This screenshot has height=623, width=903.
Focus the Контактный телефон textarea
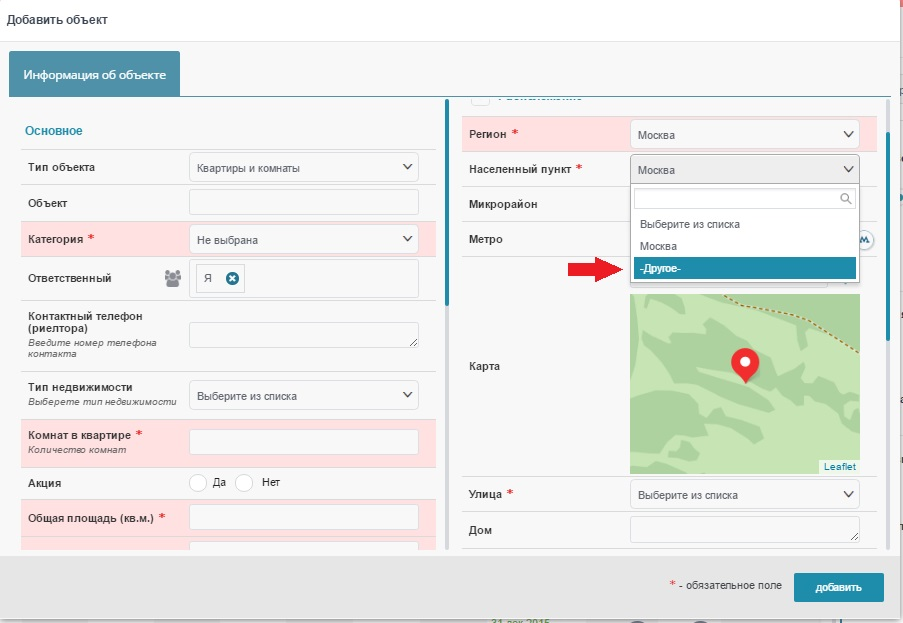(x=303, y=335)
